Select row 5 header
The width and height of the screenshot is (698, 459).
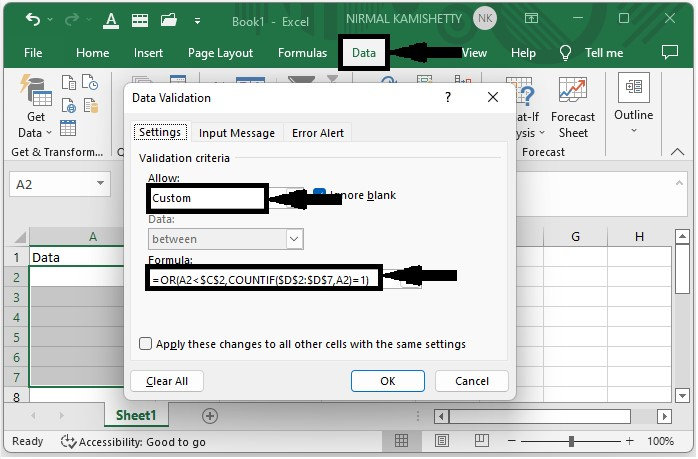(x=17, y=337)
